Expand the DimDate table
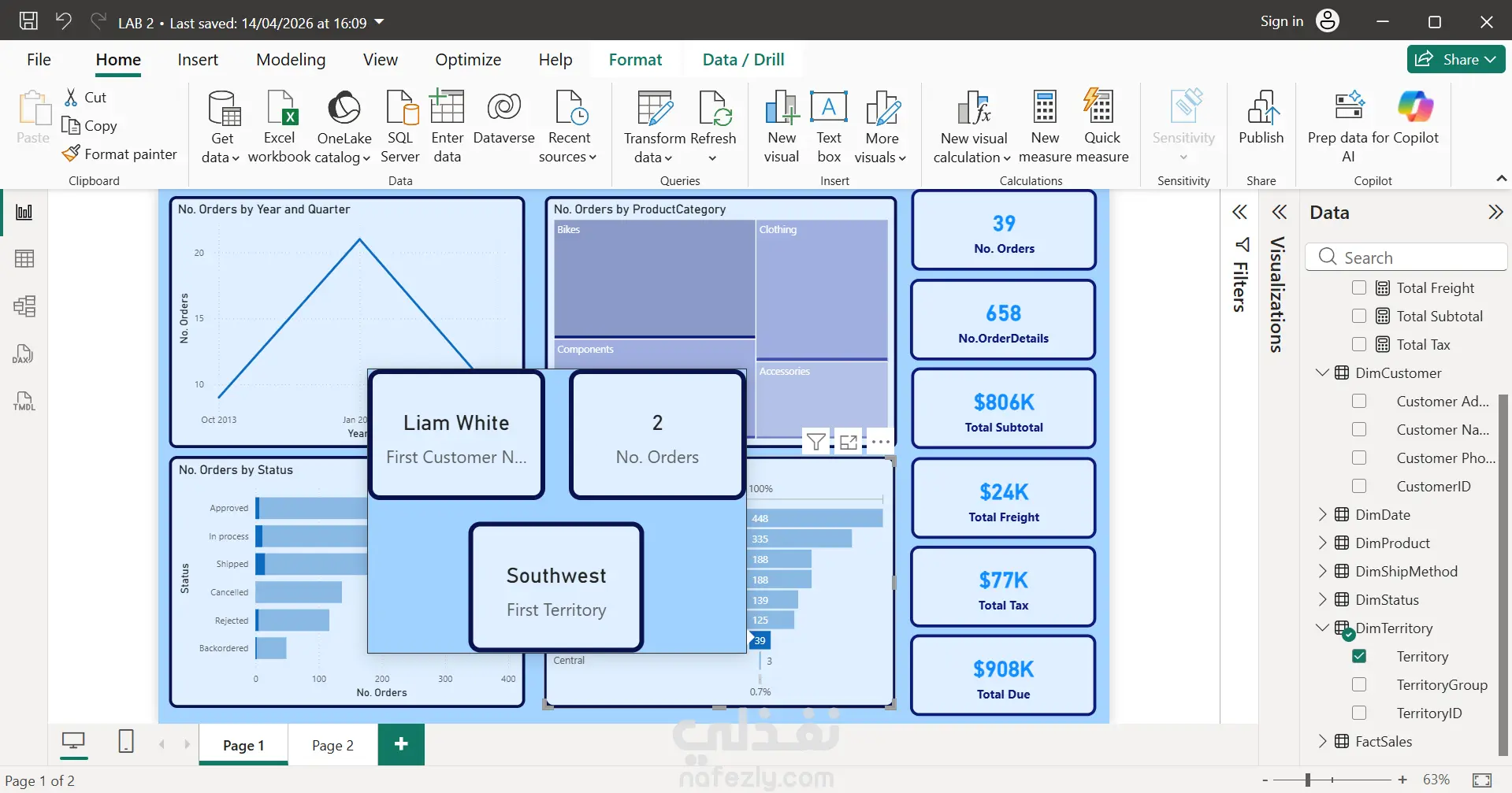 tap(1322, 514)
